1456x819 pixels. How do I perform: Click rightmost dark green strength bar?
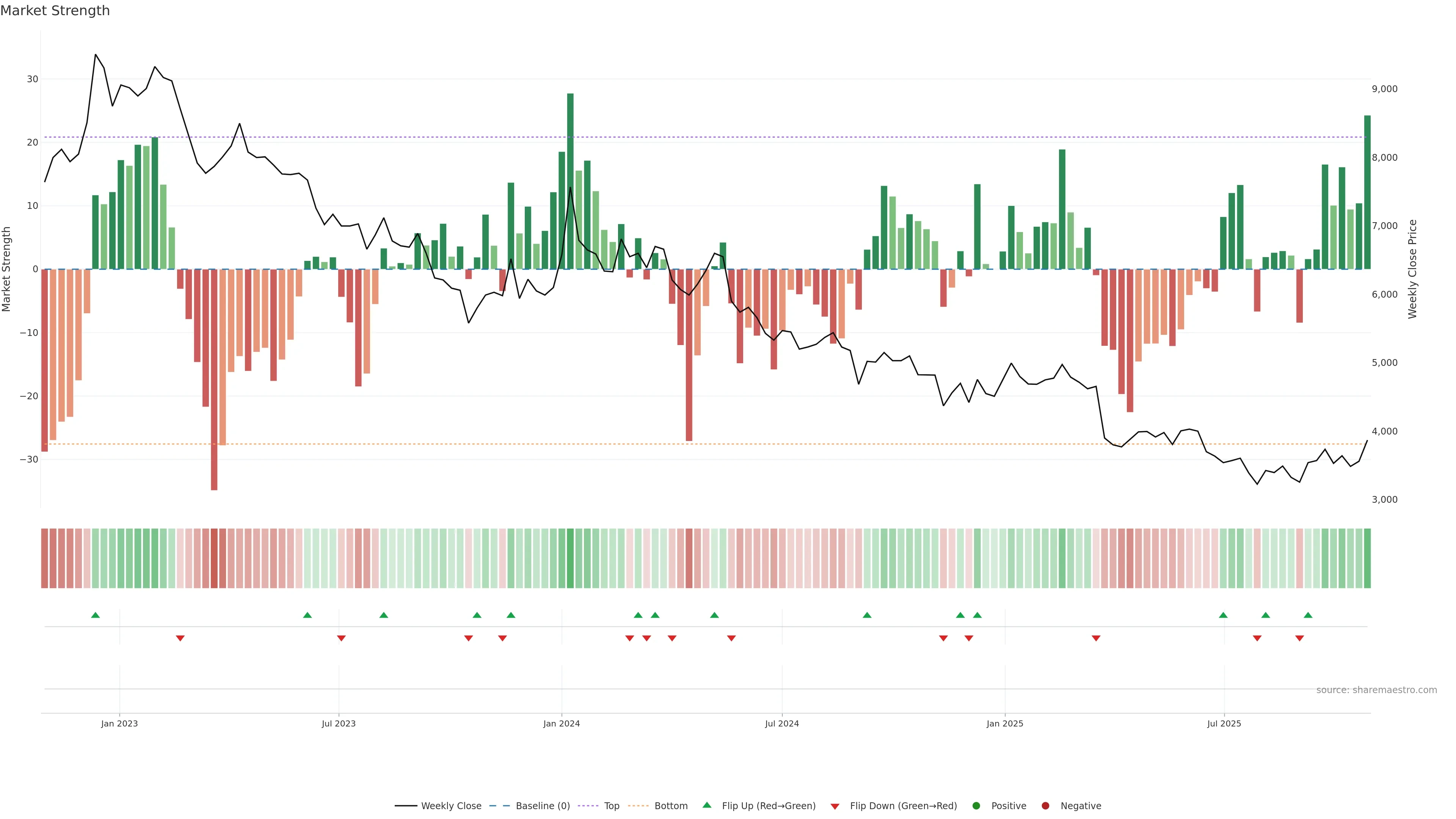(1367, 192)
